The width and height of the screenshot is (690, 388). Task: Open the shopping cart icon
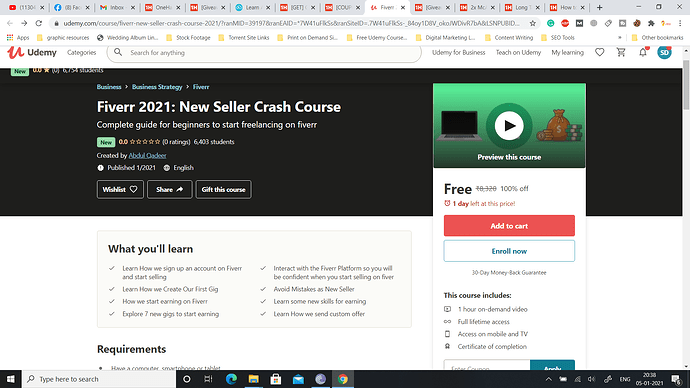tap(621, 52)
